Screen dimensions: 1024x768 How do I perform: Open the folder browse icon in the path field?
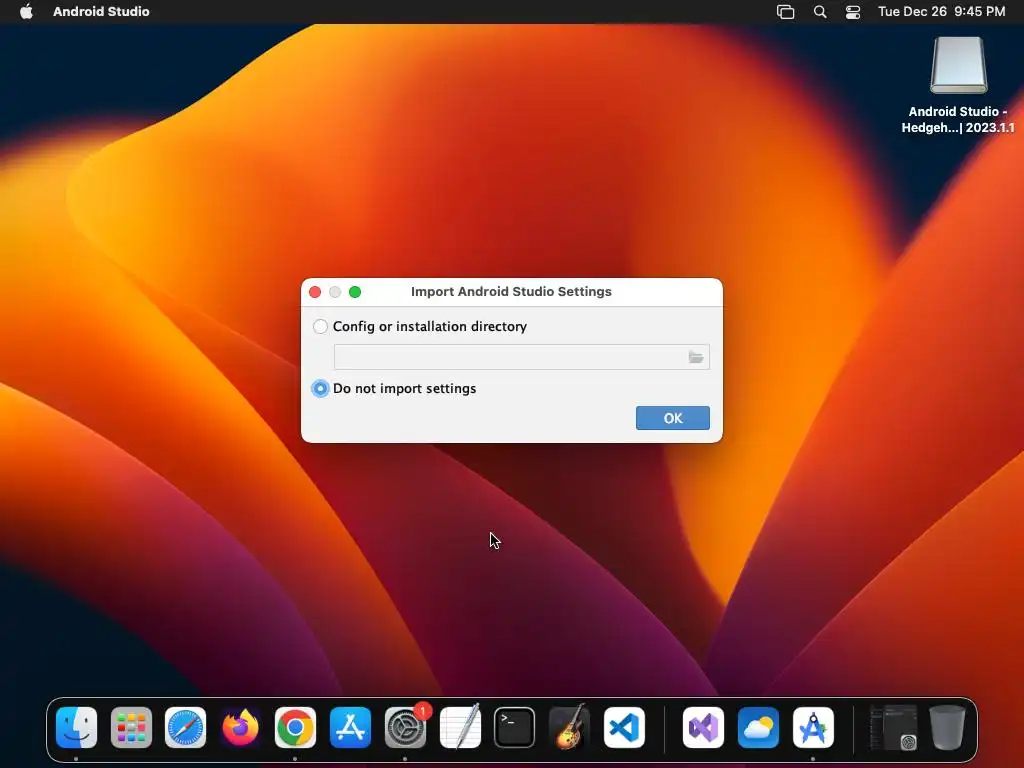pyautogui.click(x=696, y=357)
